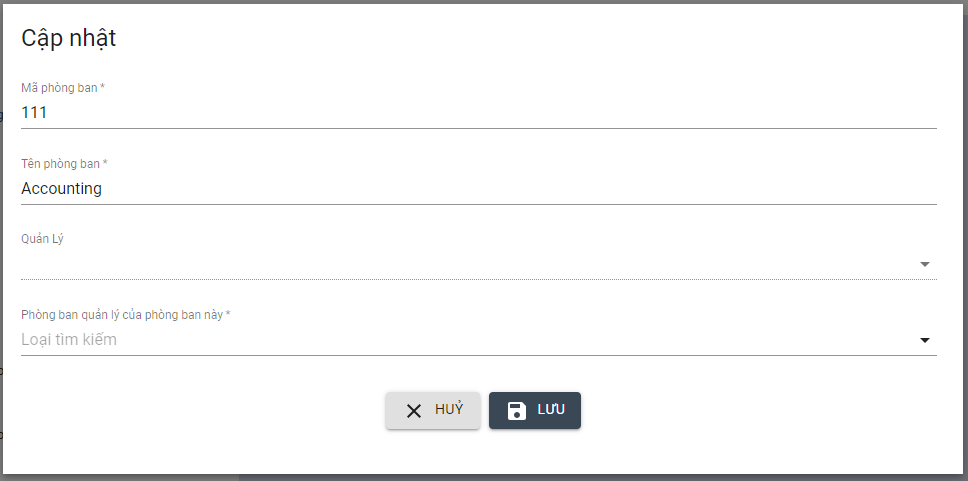Click the Mã phòng ban label
Screen dimensions: 968x481
coord(63,88)
